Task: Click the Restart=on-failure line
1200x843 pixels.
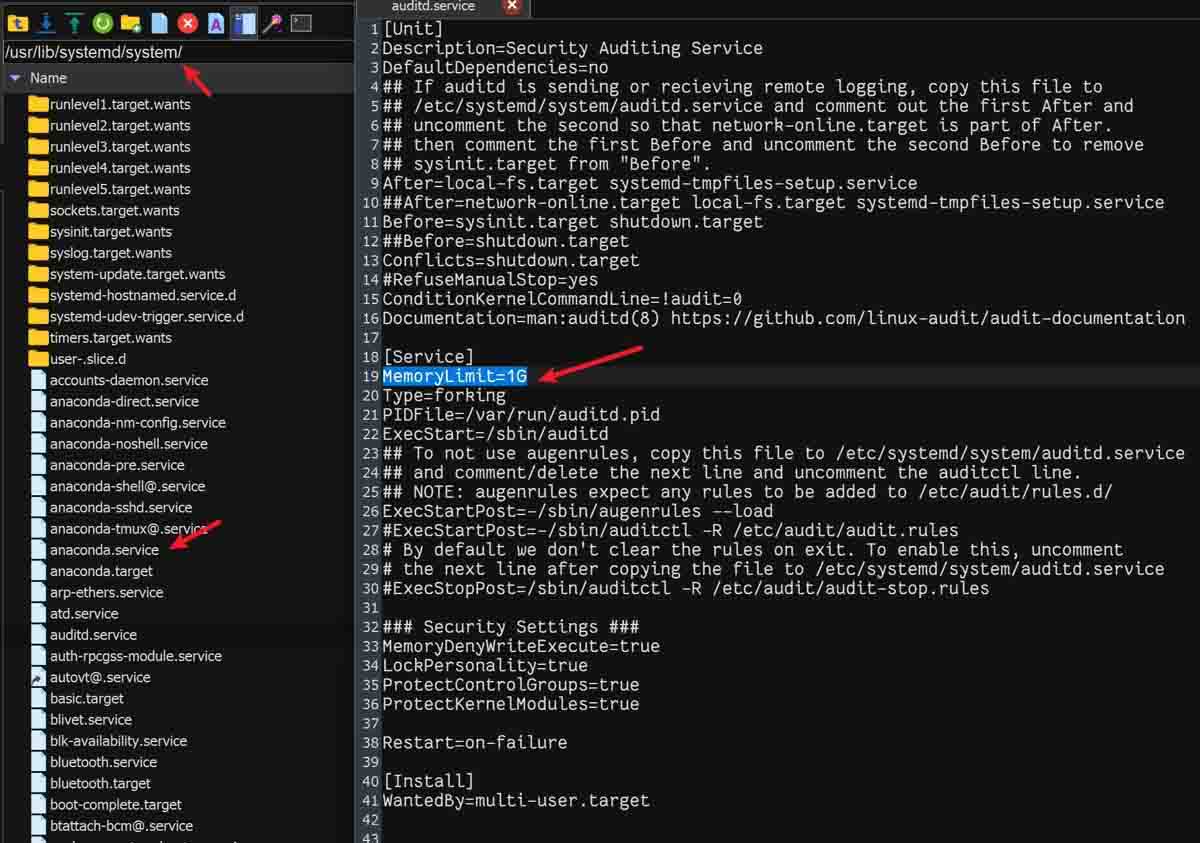Action: click(474, 742)
